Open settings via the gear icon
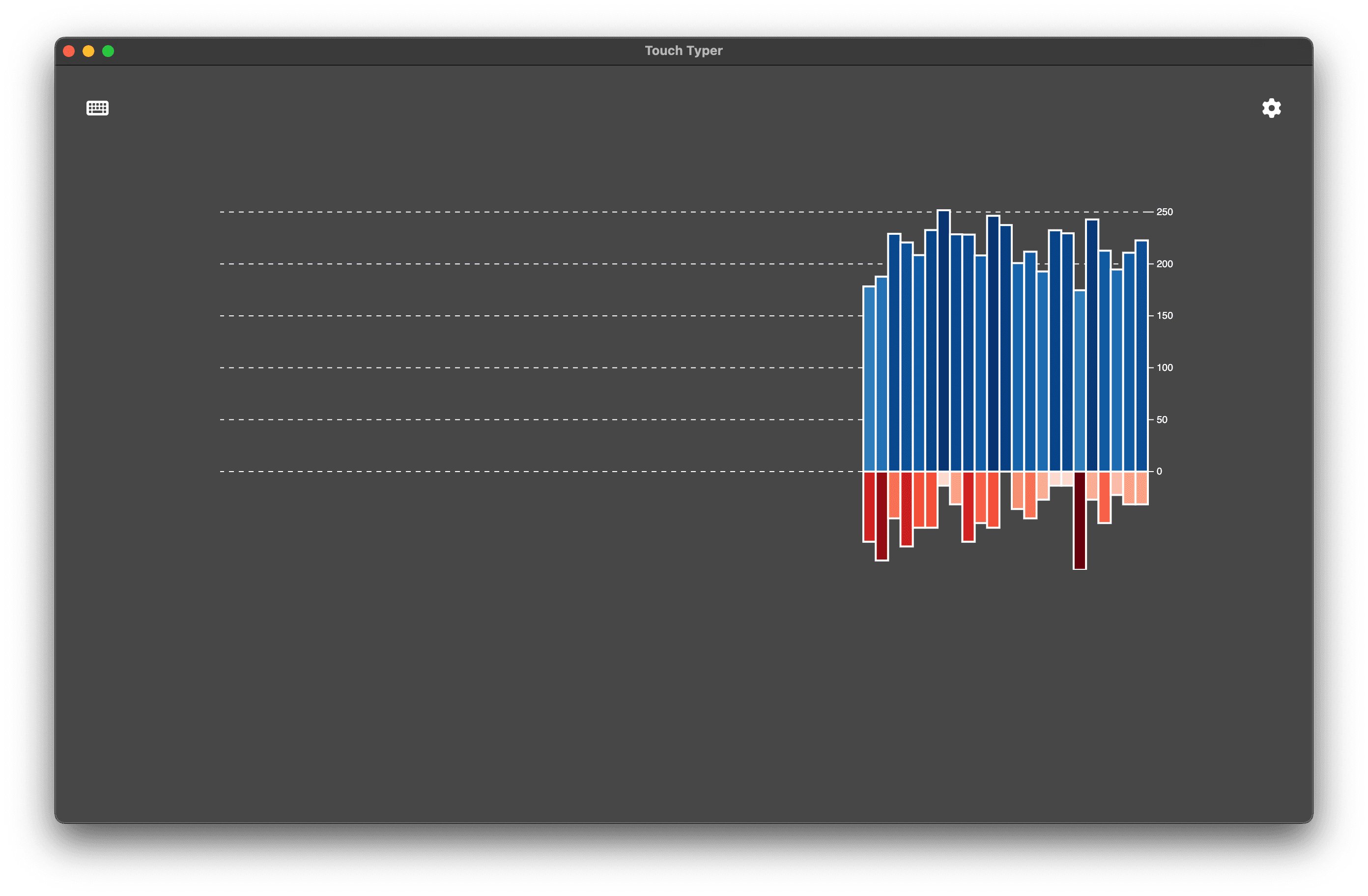This screenshot has height=896, width=1368. coord(1271,108)
